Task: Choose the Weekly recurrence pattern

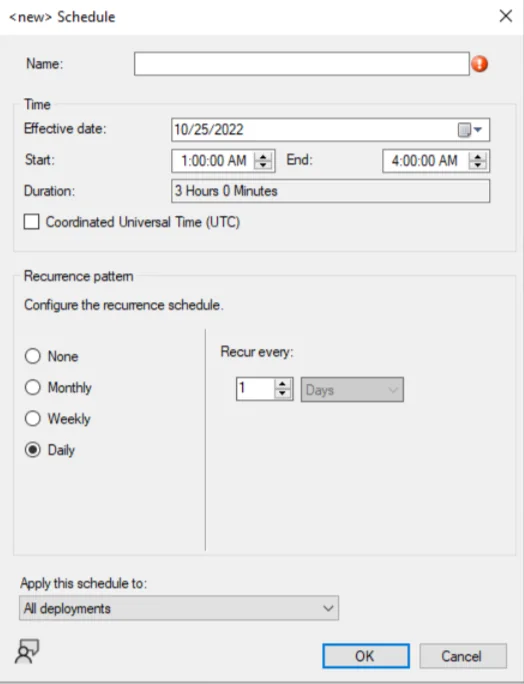Action: pos(33,418)
